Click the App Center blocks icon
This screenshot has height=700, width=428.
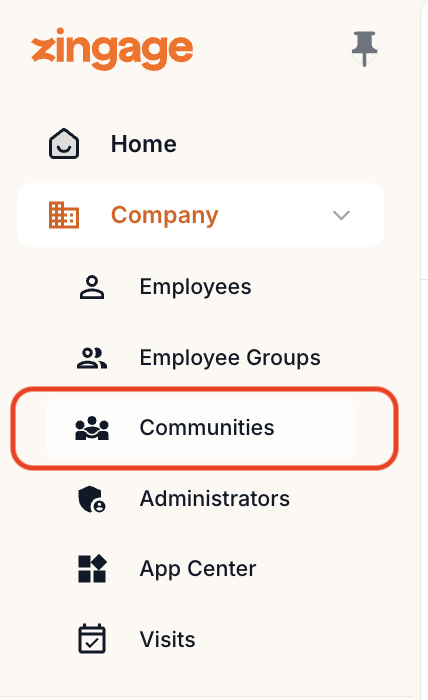click(92, 569)
